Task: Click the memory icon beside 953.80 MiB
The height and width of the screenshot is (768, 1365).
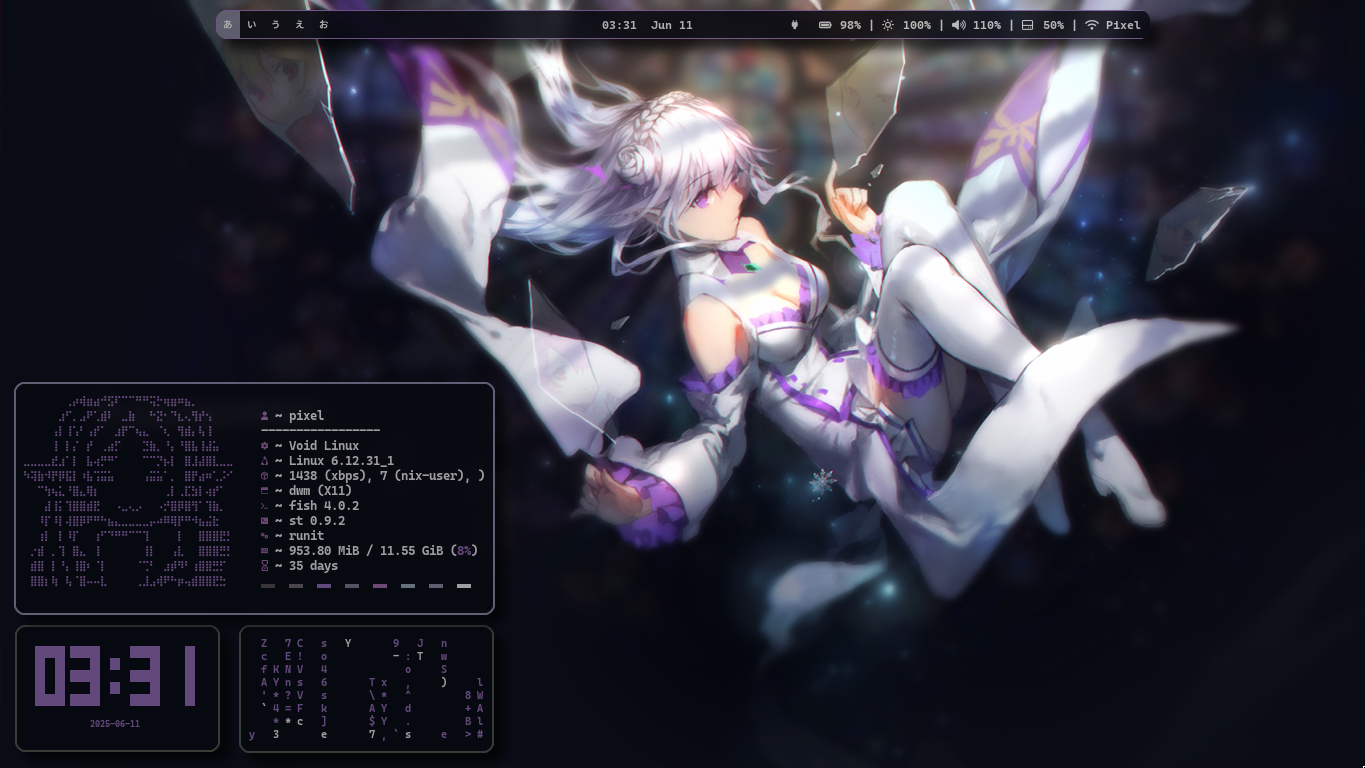Action: point(264,551)
